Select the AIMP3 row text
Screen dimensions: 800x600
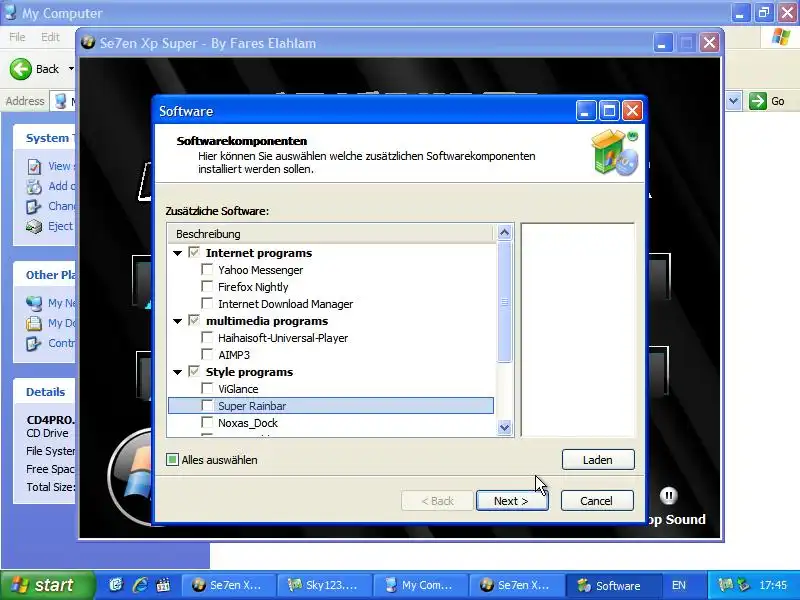[234, 355]
